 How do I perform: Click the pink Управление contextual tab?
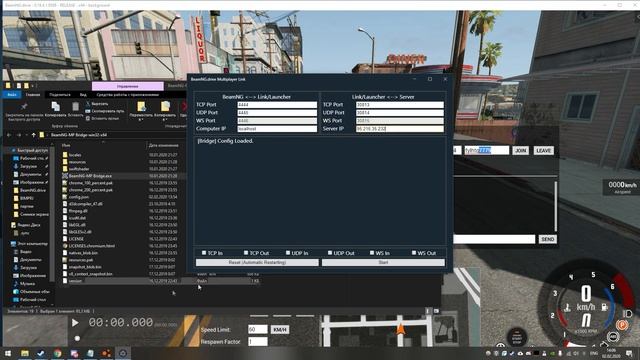[128, 86]
